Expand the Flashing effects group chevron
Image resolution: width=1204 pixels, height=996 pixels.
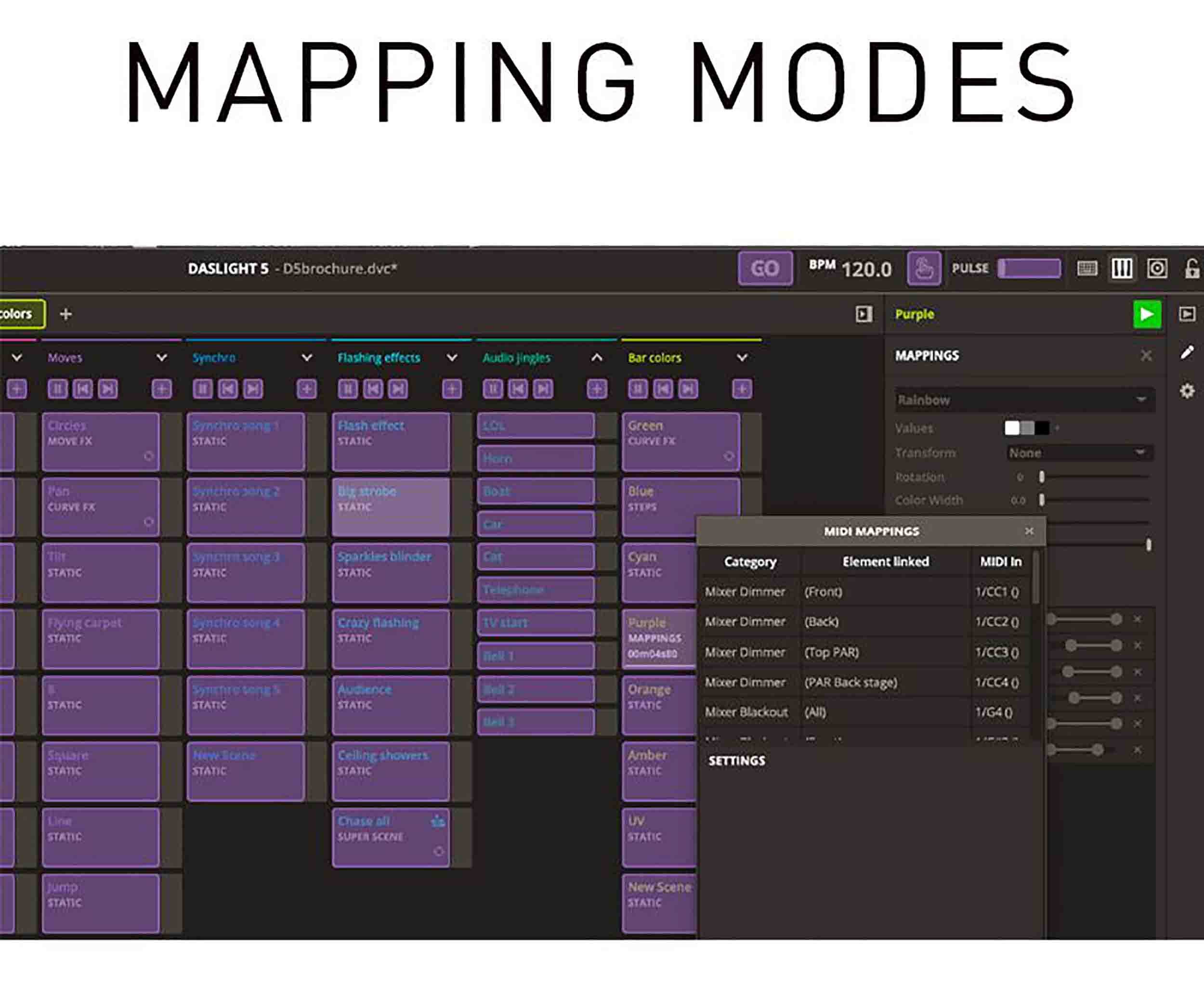point(452,358)
